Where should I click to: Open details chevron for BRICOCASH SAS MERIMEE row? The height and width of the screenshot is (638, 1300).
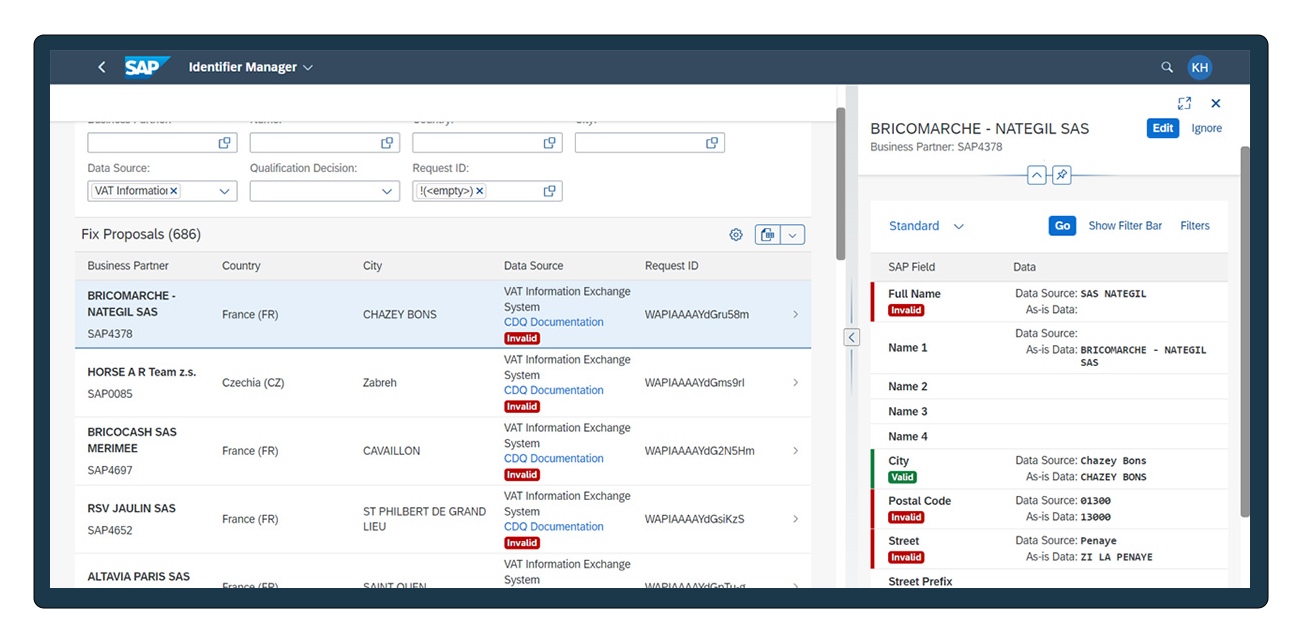click(x=795, y=451)
